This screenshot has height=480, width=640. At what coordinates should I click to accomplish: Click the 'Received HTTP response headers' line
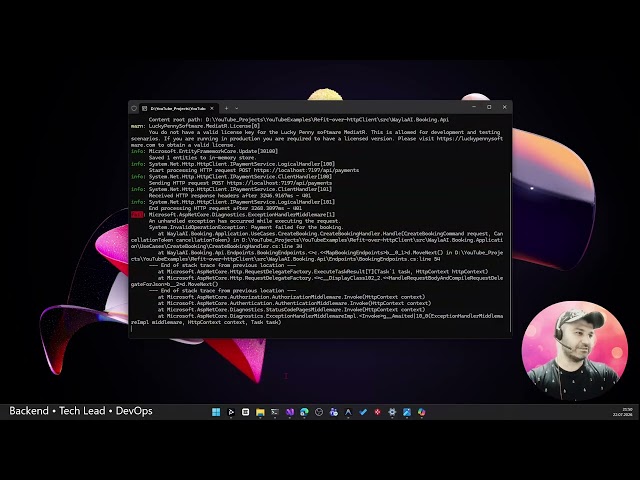[229, 196]
